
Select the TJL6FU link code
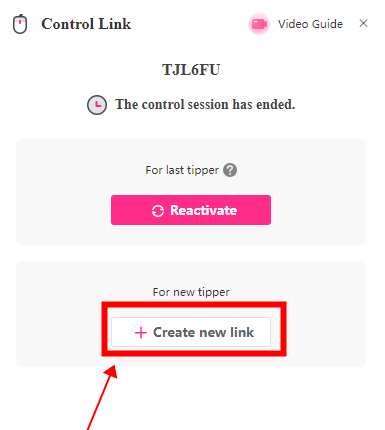tap(191, 70)
